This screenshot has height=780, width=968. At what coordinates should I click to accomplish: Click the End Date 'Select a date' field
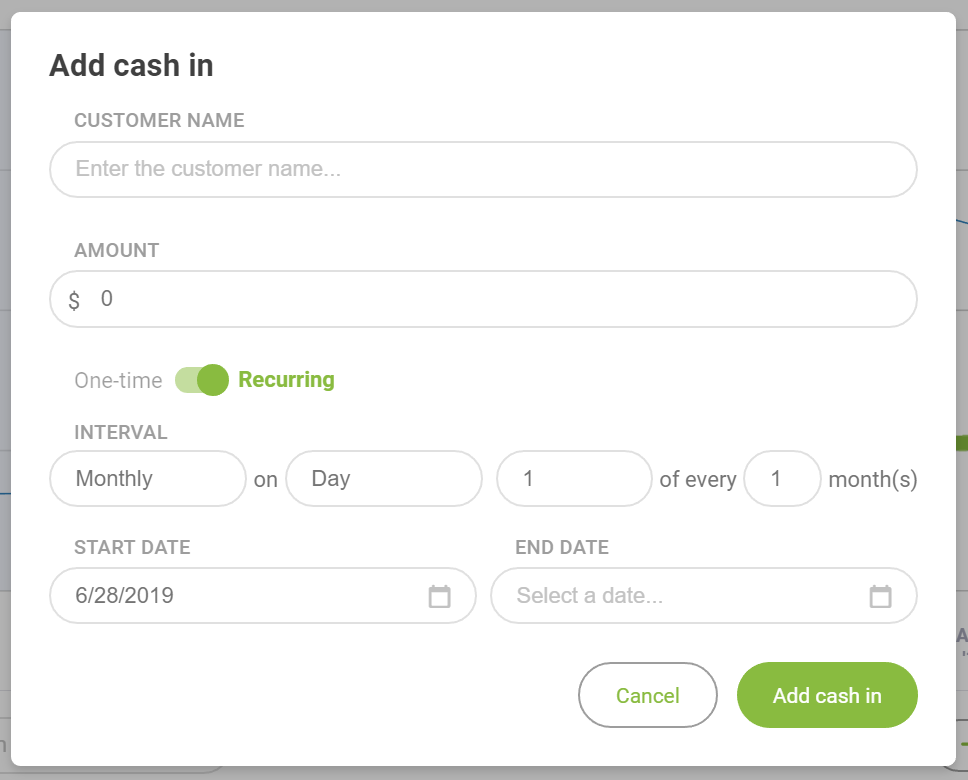704,596
